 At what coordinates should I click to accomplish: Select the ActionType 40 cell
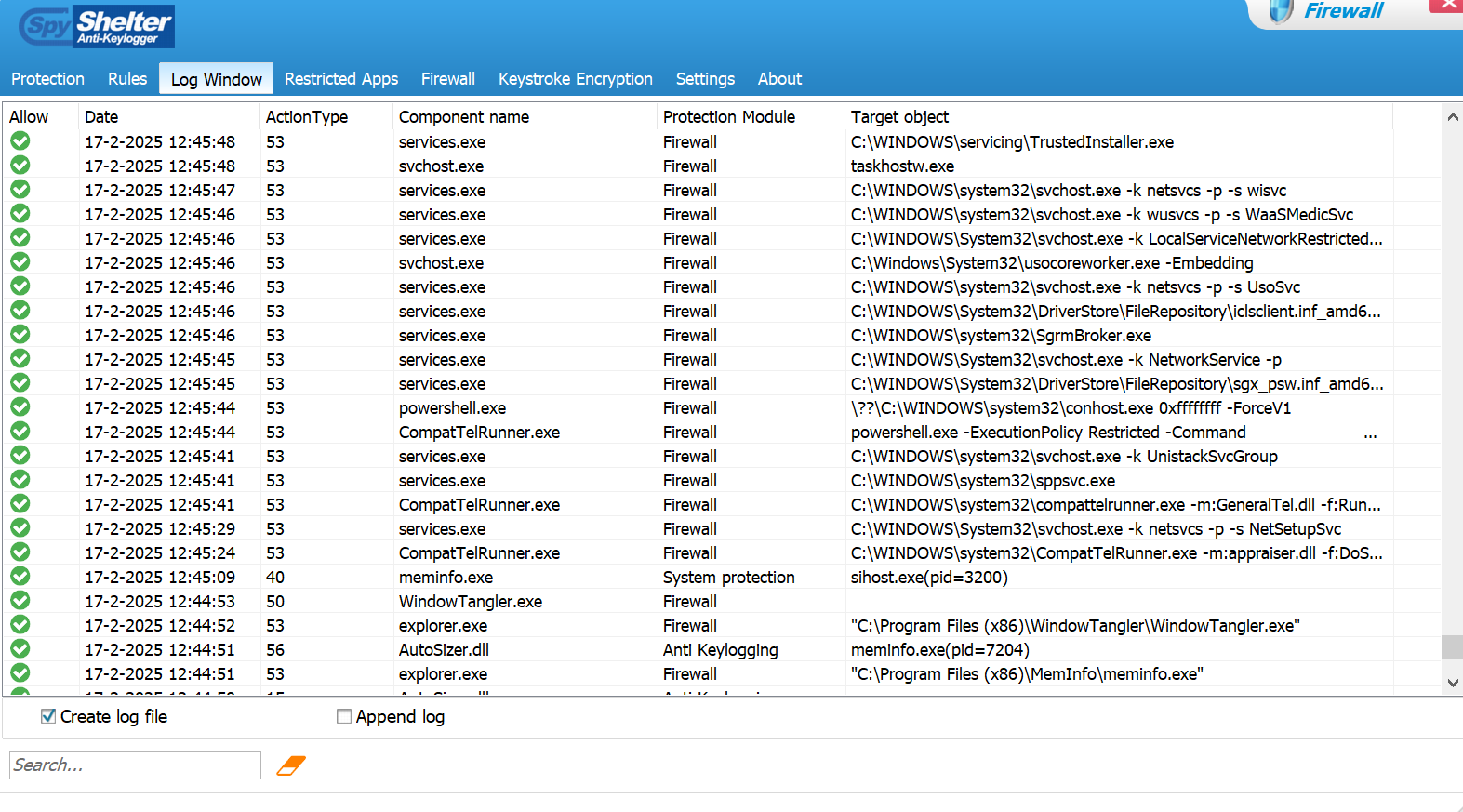(275, 577)
